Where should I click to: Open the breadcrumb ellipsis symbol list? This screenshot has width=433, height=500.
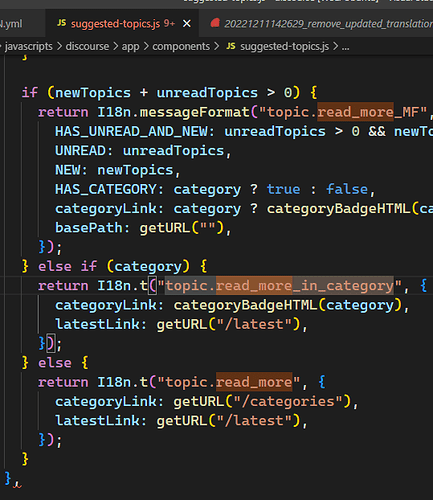pos(346,47)
